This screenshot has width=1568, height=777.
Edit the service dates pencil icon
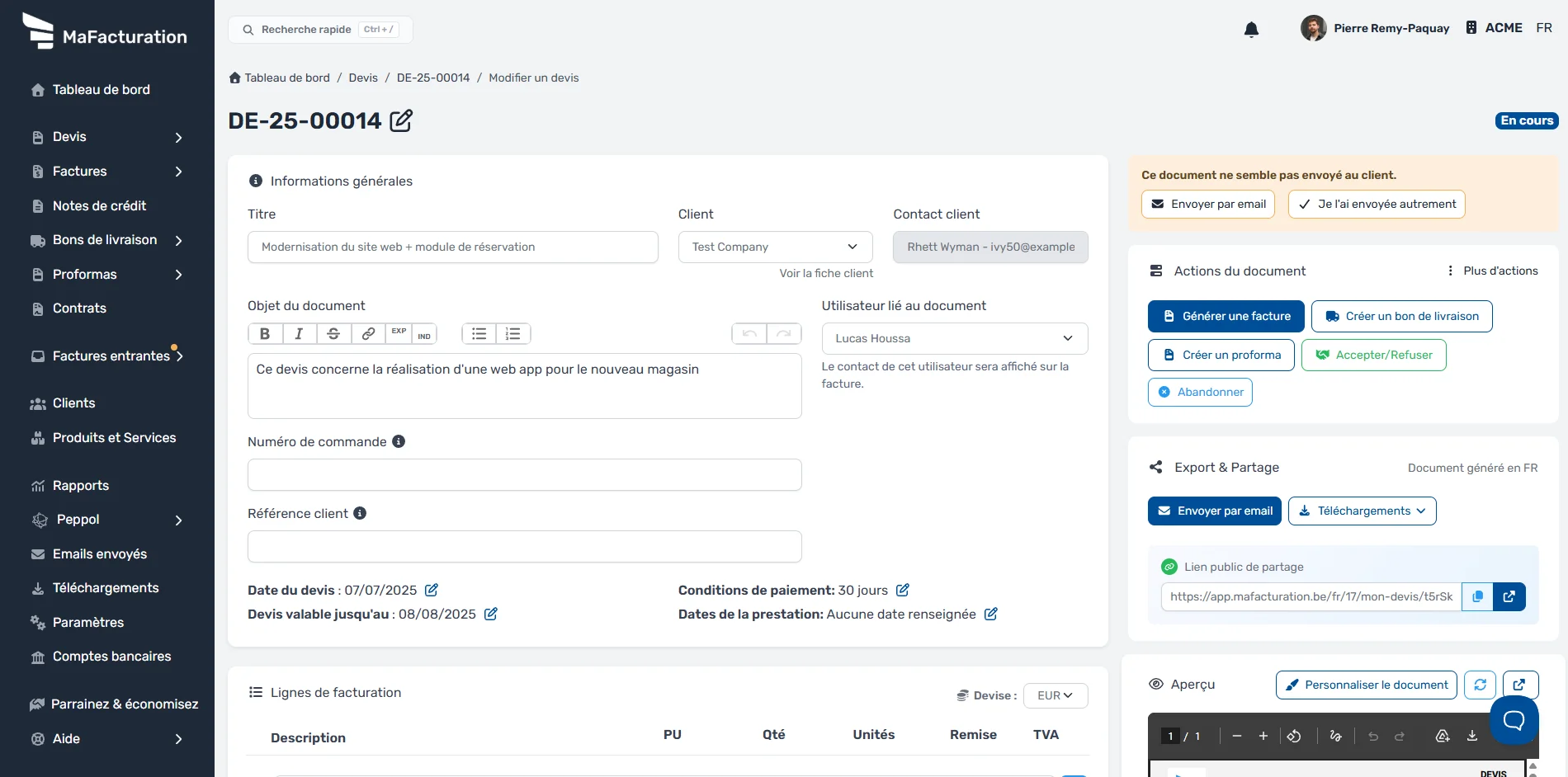991,614
